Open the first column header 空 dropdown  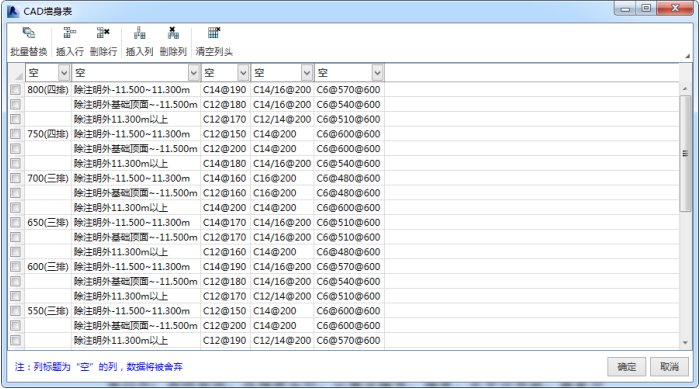pos(64,73)
